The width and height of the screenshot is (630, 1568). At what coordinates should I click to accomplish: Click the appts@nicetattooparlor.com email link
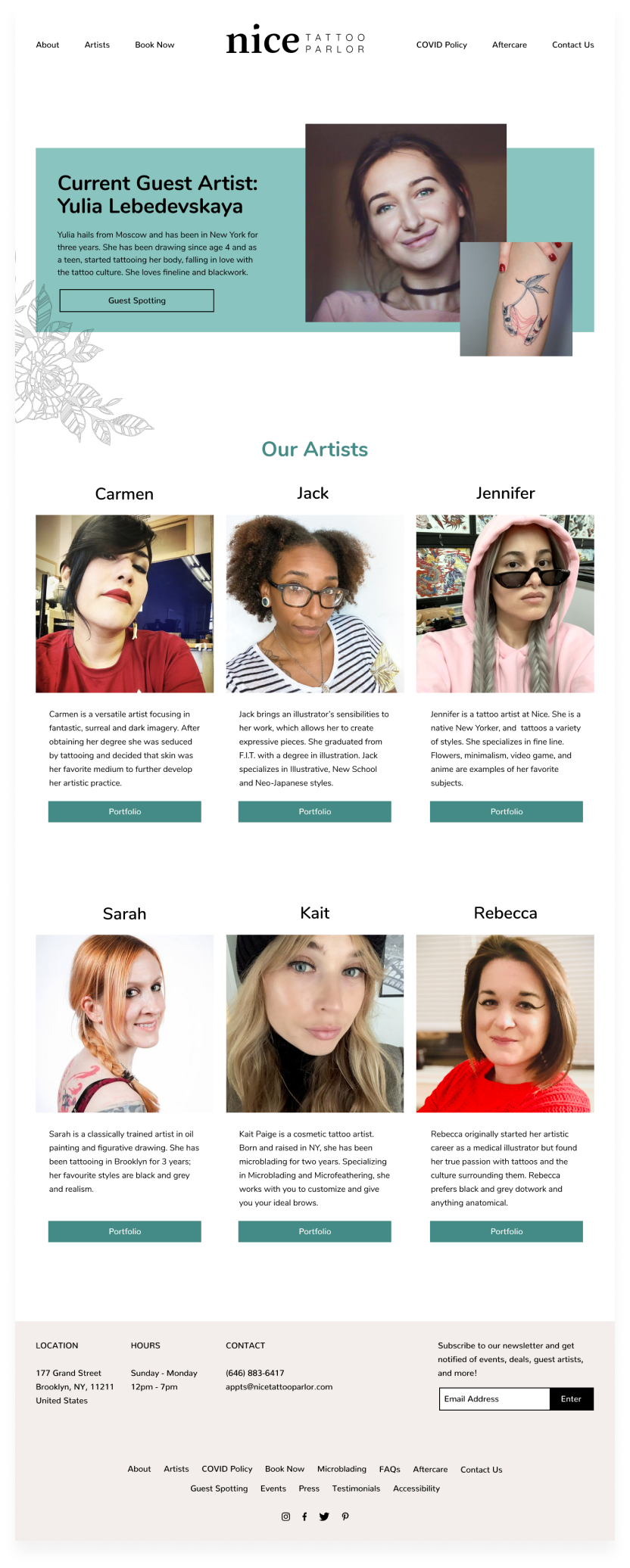pyautogui.click(x=279, y=1386)
